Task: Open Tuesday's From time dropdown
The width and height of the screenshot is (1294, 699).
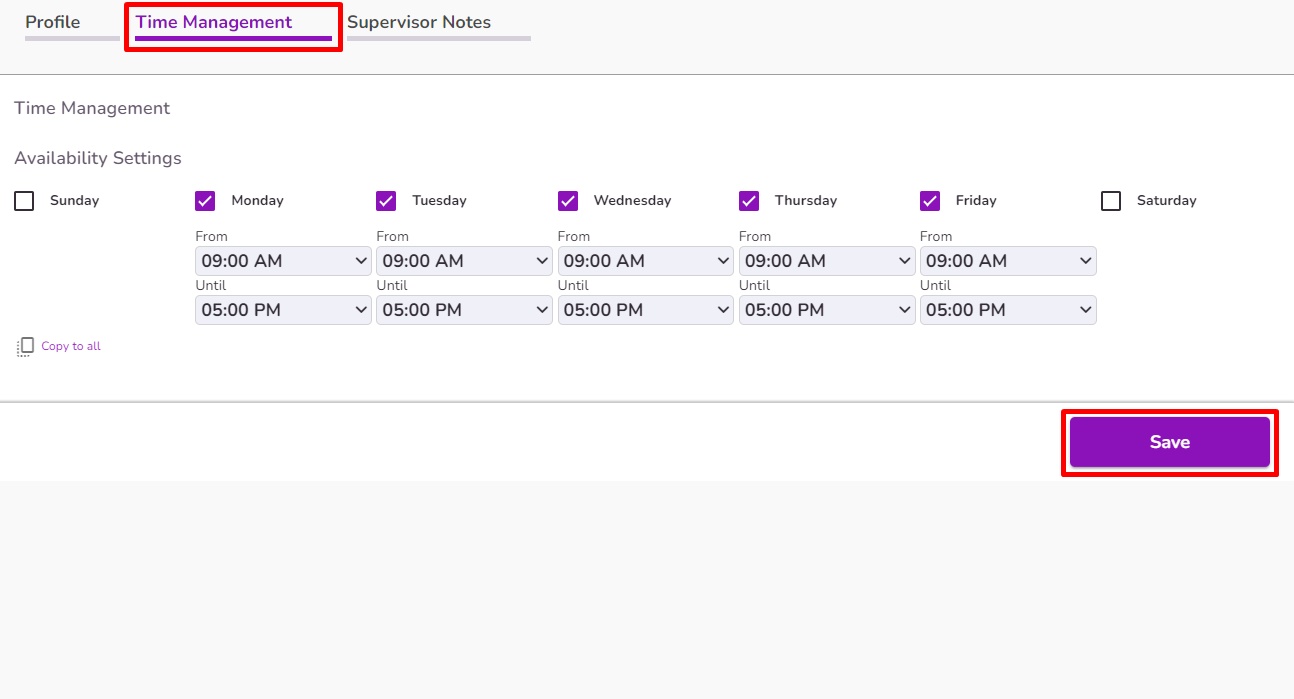Action: 463,260
